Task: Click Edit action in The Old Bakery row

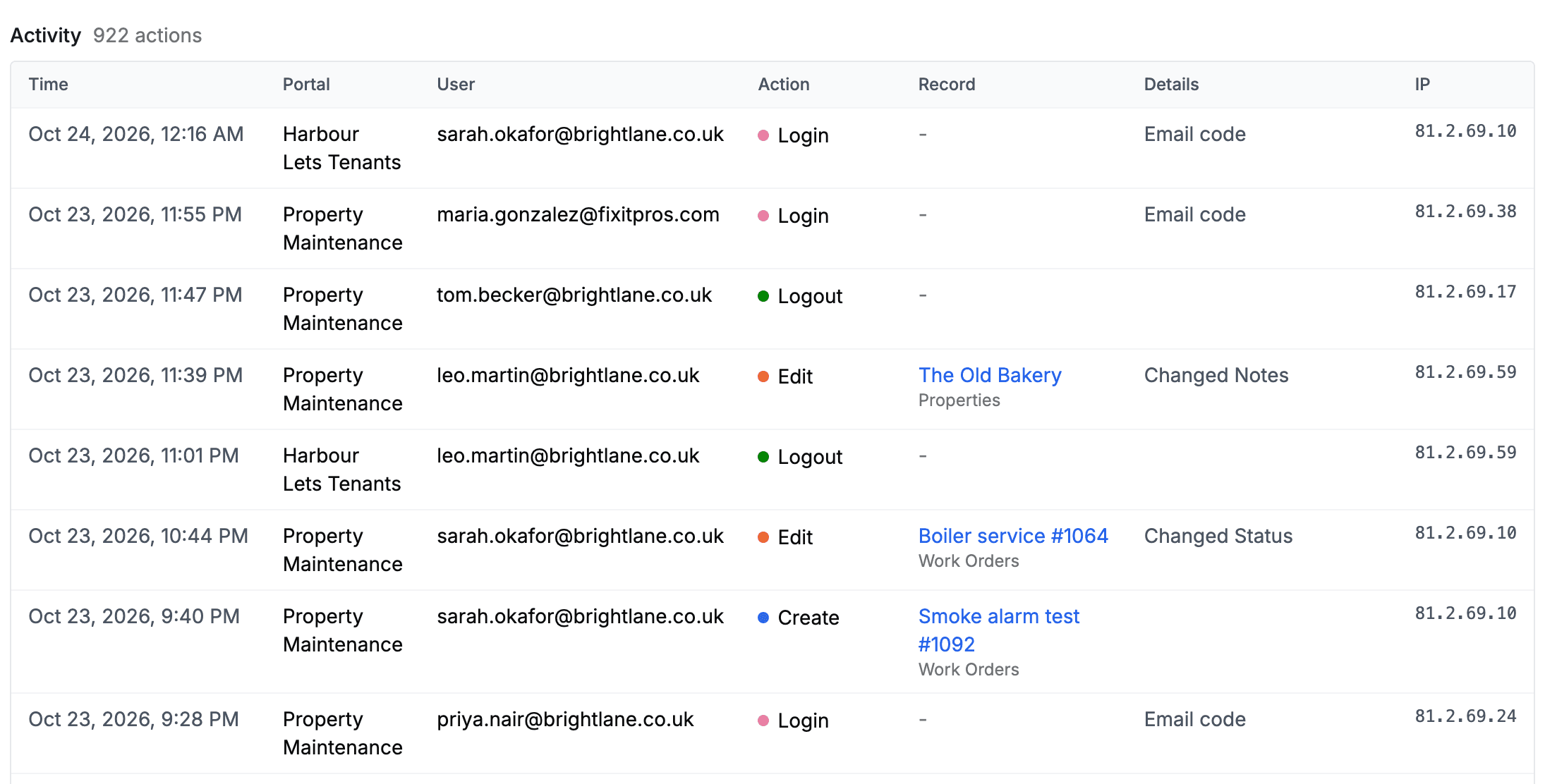Action: 785,376
